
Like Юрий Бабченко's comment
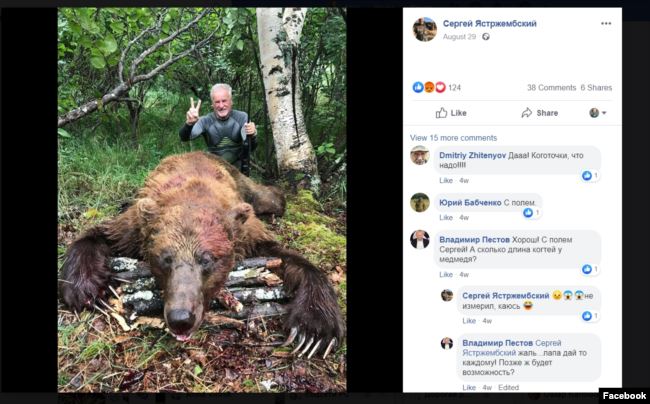click(446, 218)
